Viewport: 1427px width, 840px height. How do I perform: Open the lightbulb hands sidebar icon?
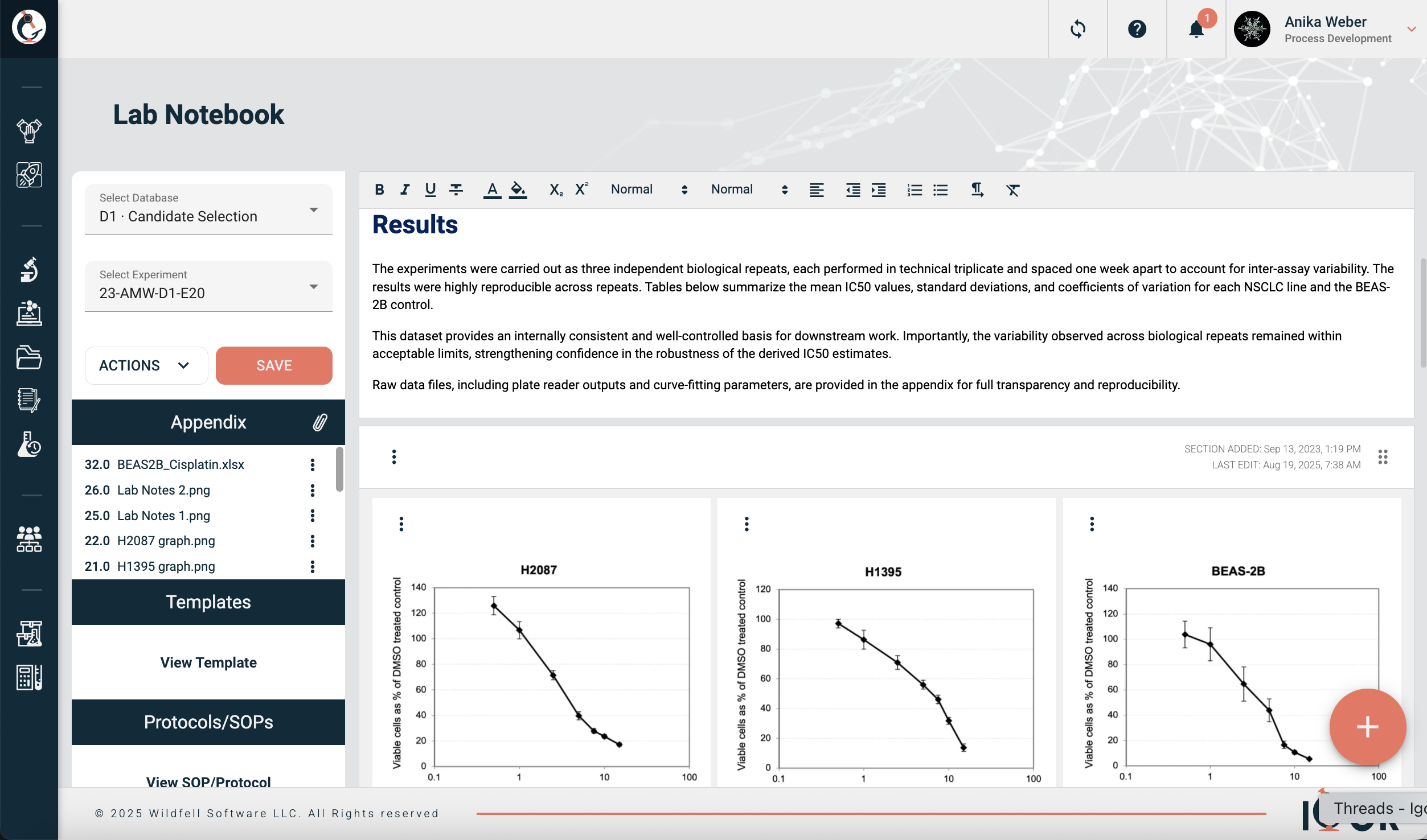point(29,131)
